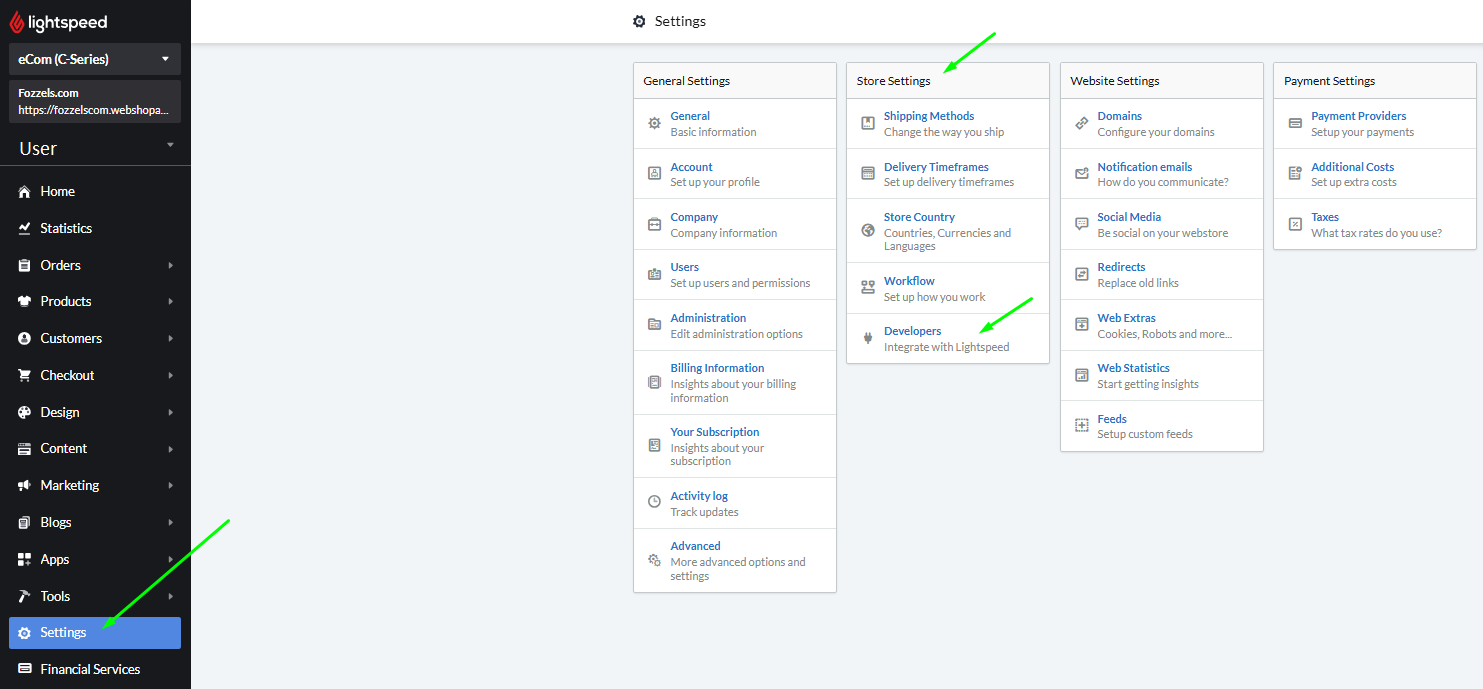
Task: Click the Workflow icon in Store Settings
Action: [867, 288]
